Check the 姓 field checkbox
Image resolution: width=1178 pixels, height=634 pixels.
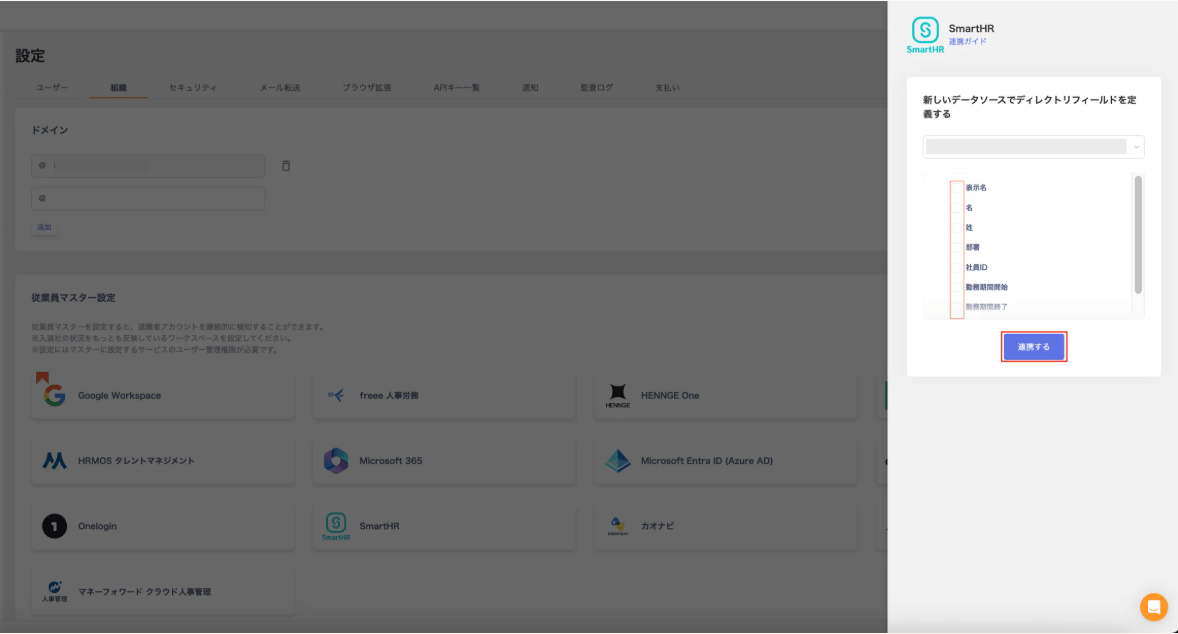[x=957, y=228]
